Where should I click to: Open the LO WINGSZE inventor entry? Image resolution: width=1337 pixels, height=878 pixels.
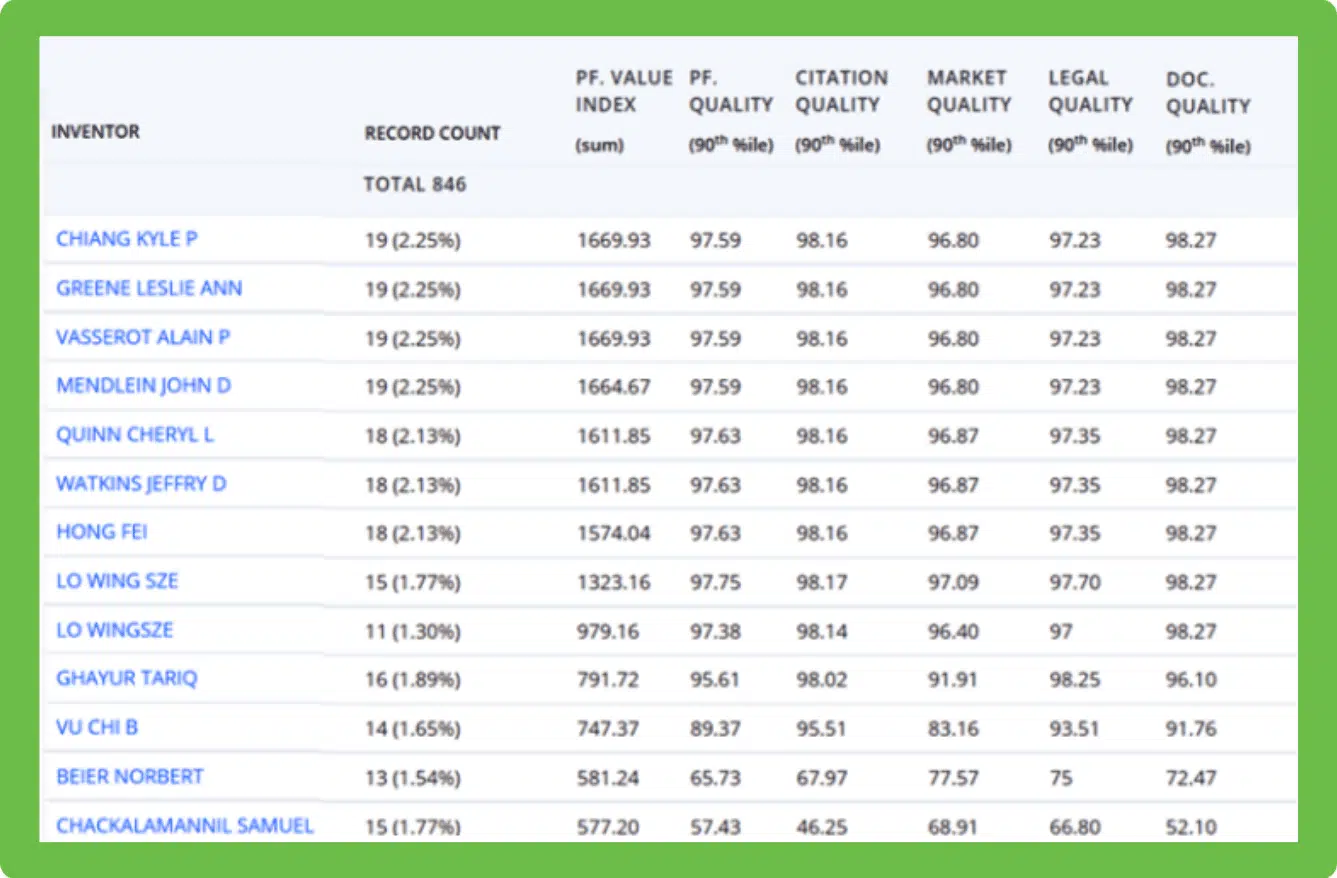114,630
